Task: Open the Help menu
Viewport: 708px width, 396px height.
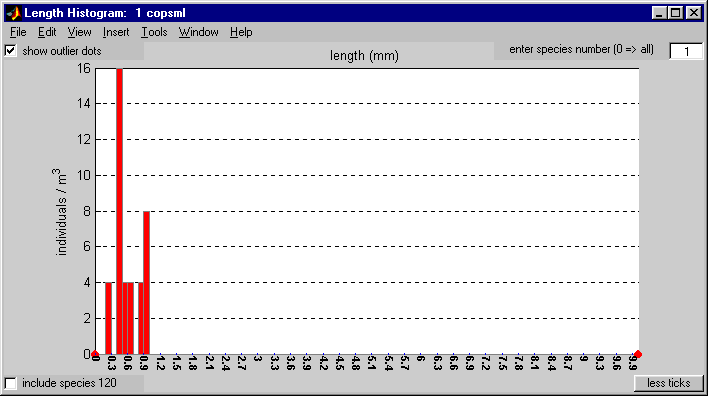Action: pos(241,32)
